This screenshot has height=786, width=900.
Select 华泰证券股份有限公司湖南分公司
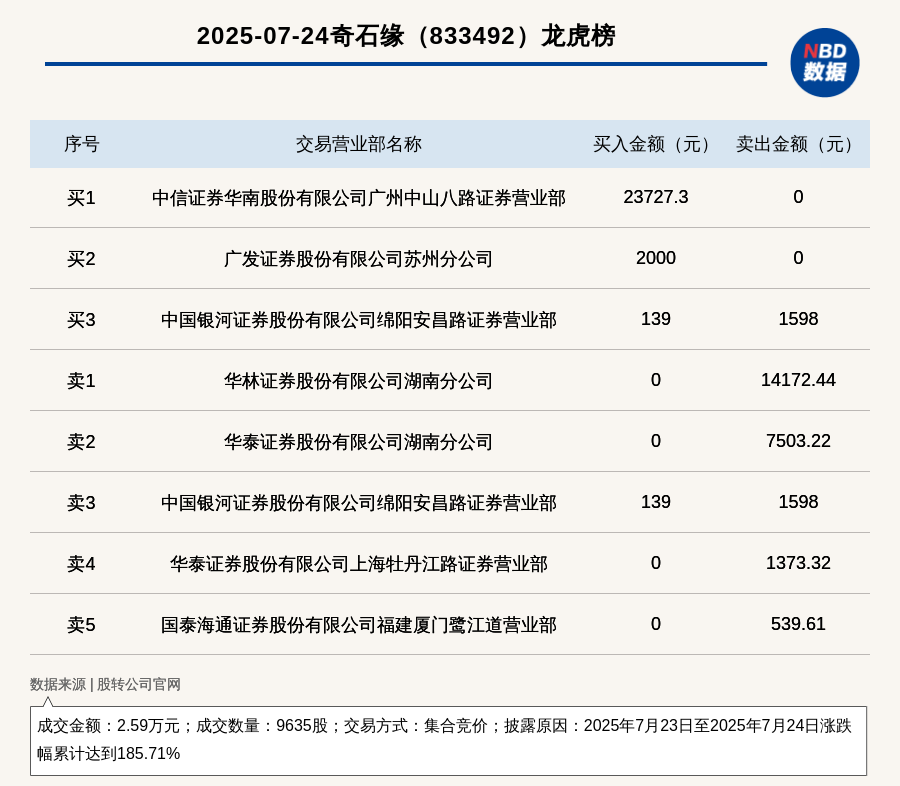pos(359,442)
